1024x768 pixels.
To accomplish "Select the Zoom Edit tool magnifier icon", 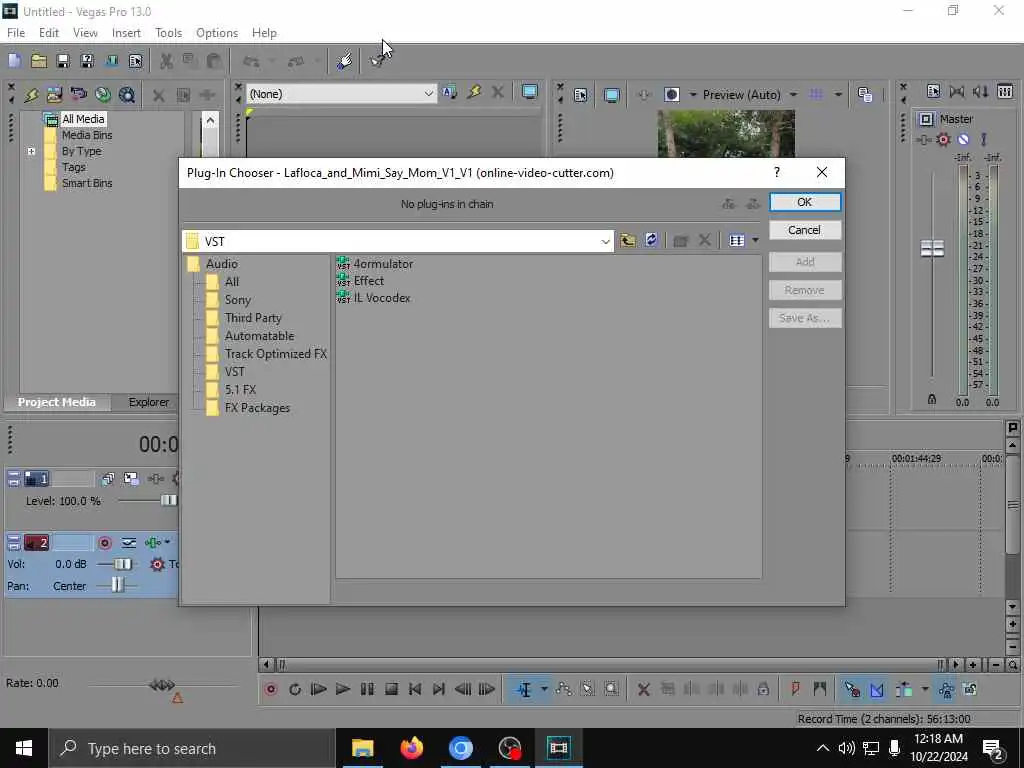I will (x=611, y=689).
